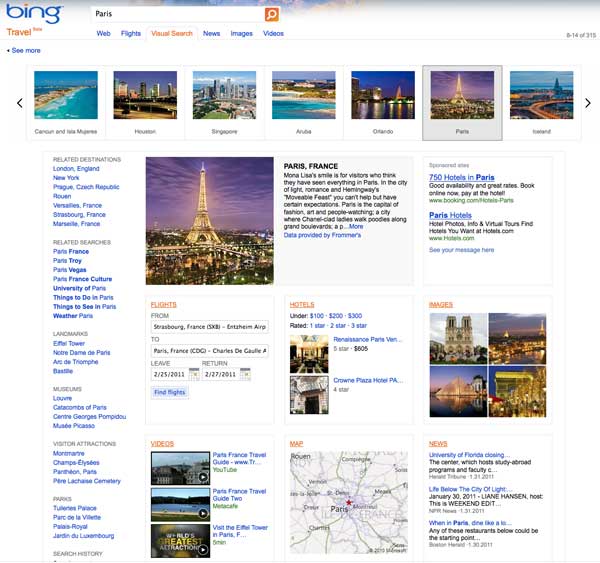600x563 pixels.
Task: Advance carousel with the right arrow
Action: (x=587, y=102)
